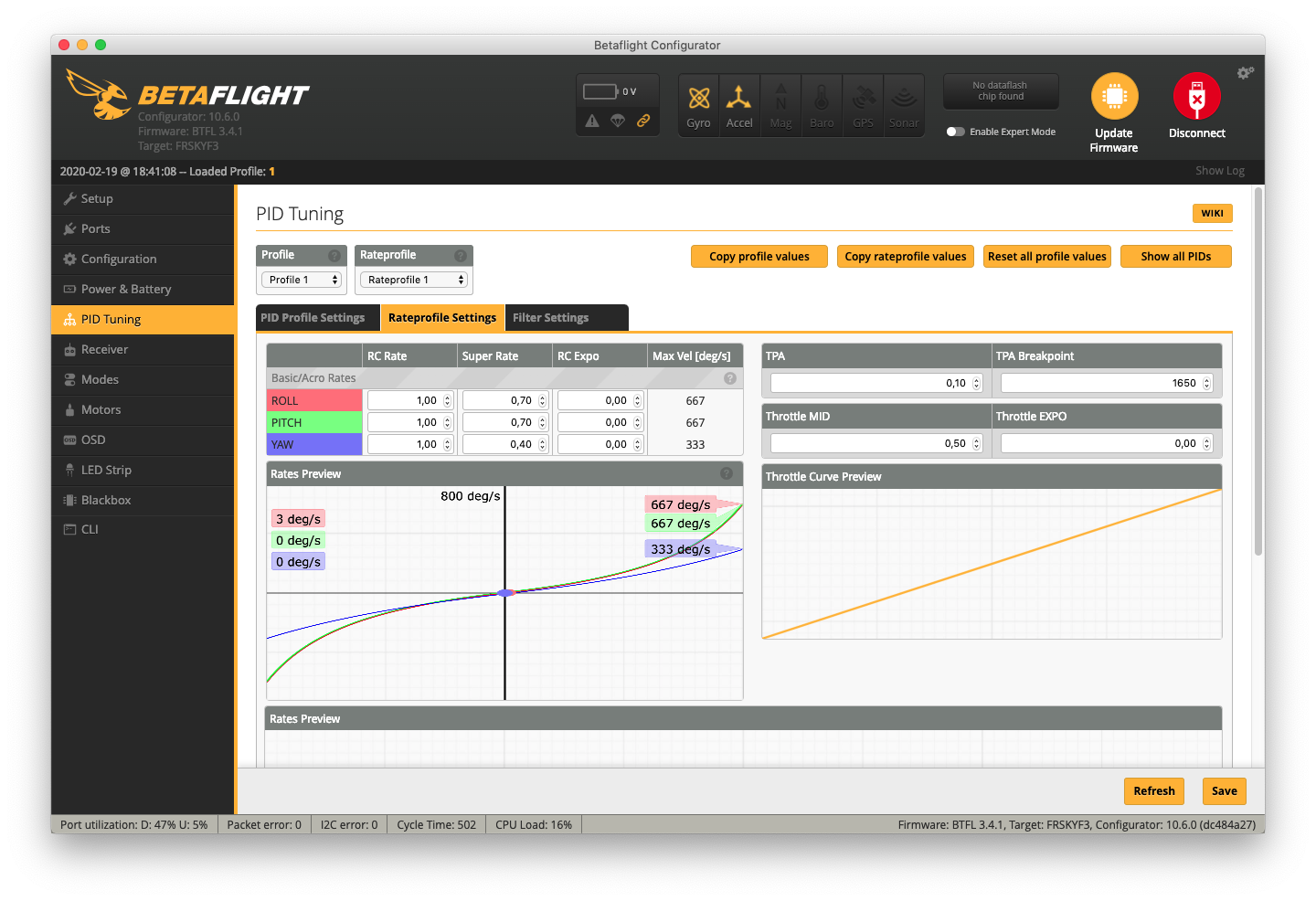Click Throttle MID input field
This screenshot has width=1316, height=901.
point(876,443)
